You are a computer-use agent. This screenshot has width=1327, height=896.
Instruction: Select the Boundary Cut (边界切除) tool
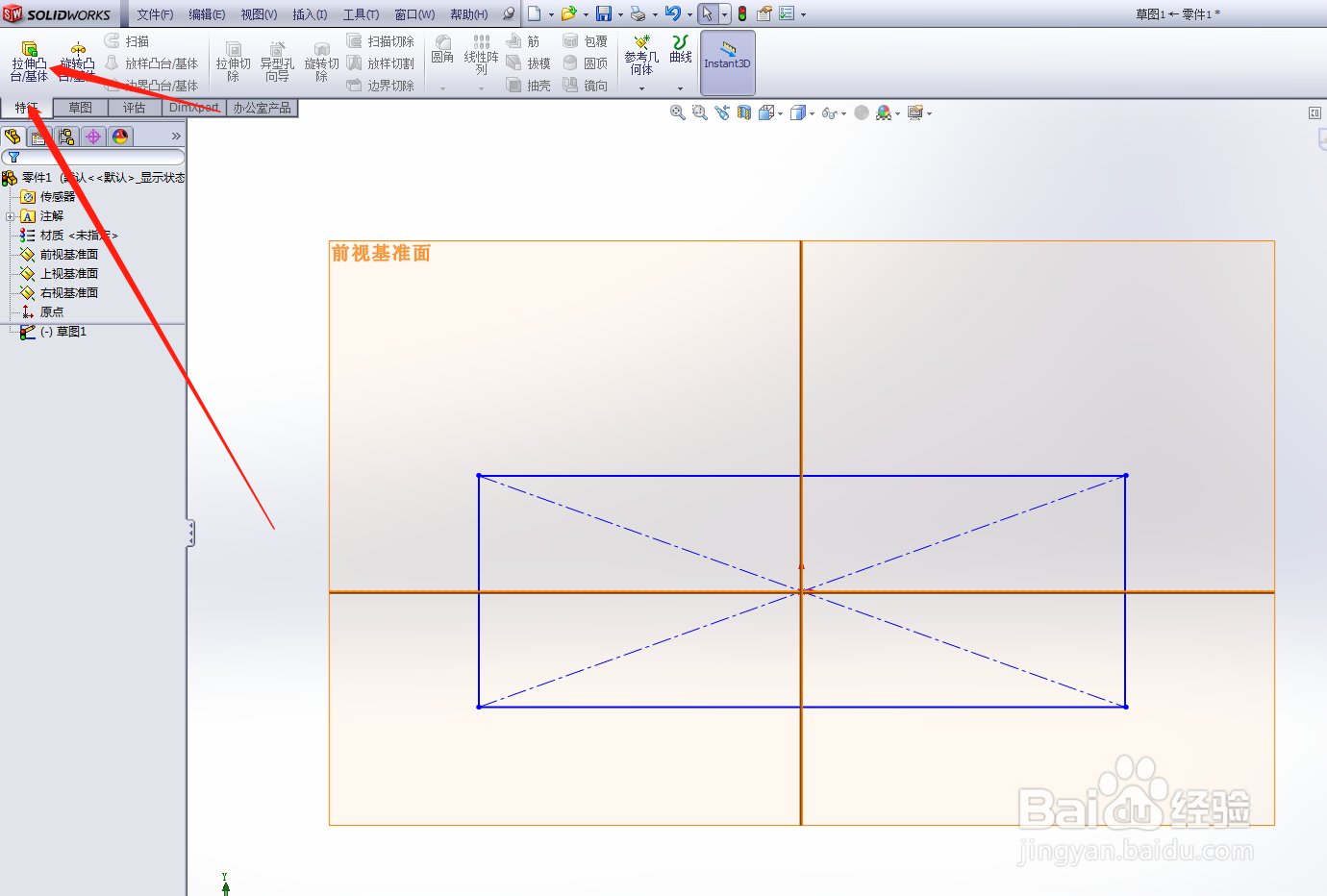click(x=381, y=86)
